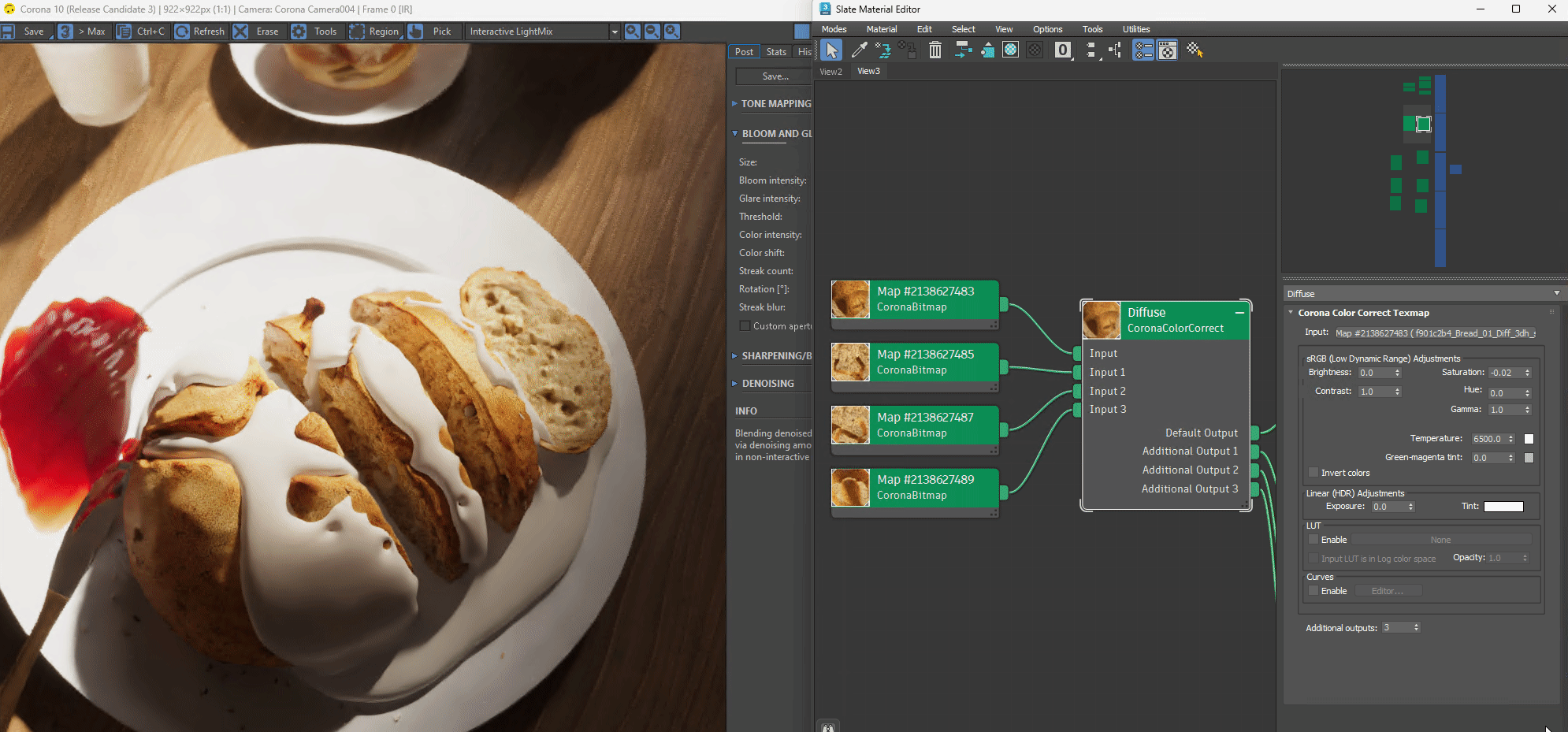
Task: Click the Ctrl+C copy icon
Action: (124, 32)
